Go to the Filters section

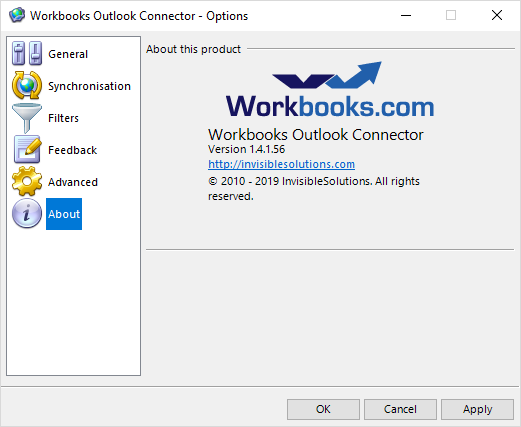coord(63,118)
